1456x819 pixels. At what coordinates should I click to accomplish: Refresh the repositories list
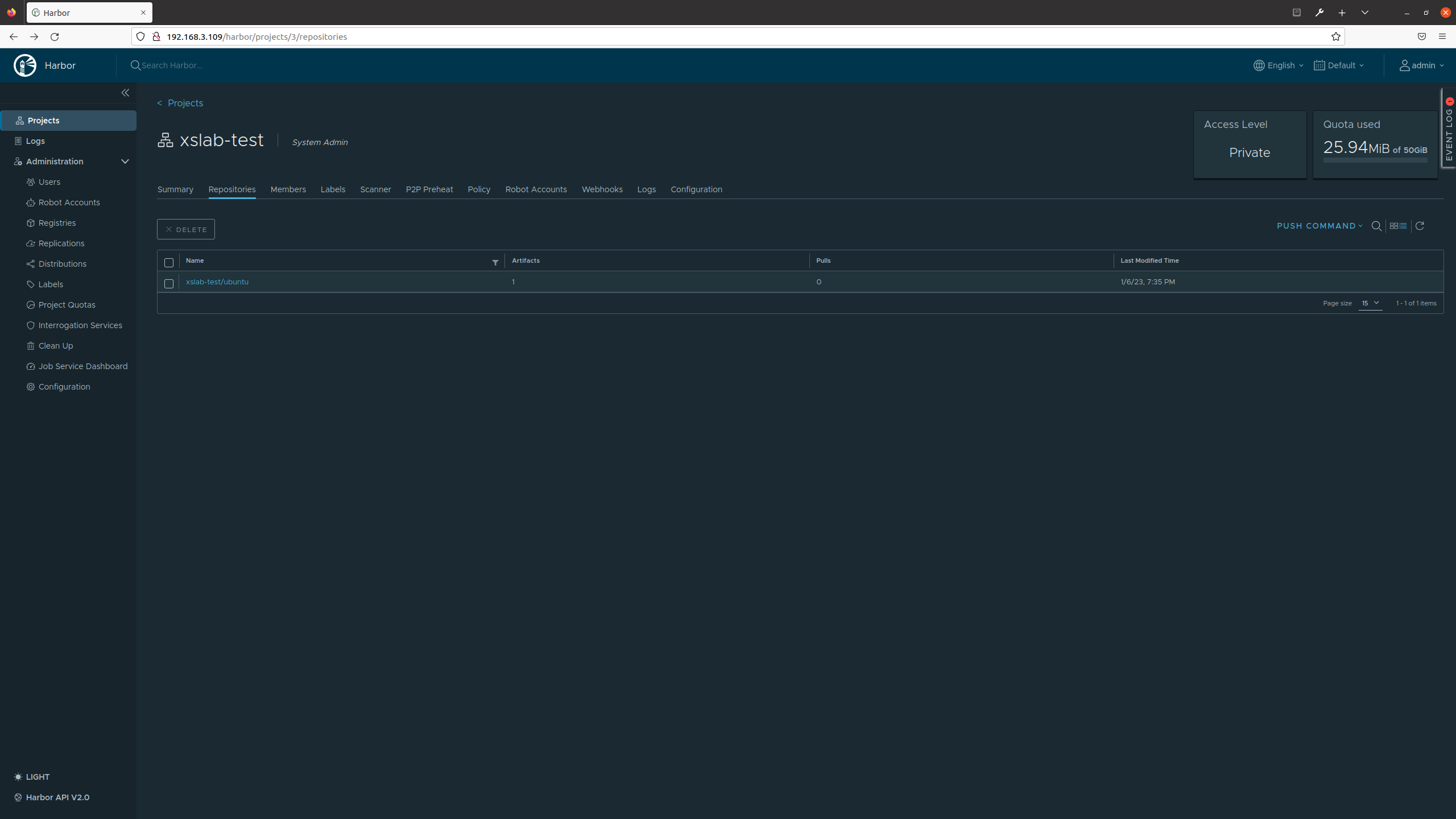(x=1420, y=226)
